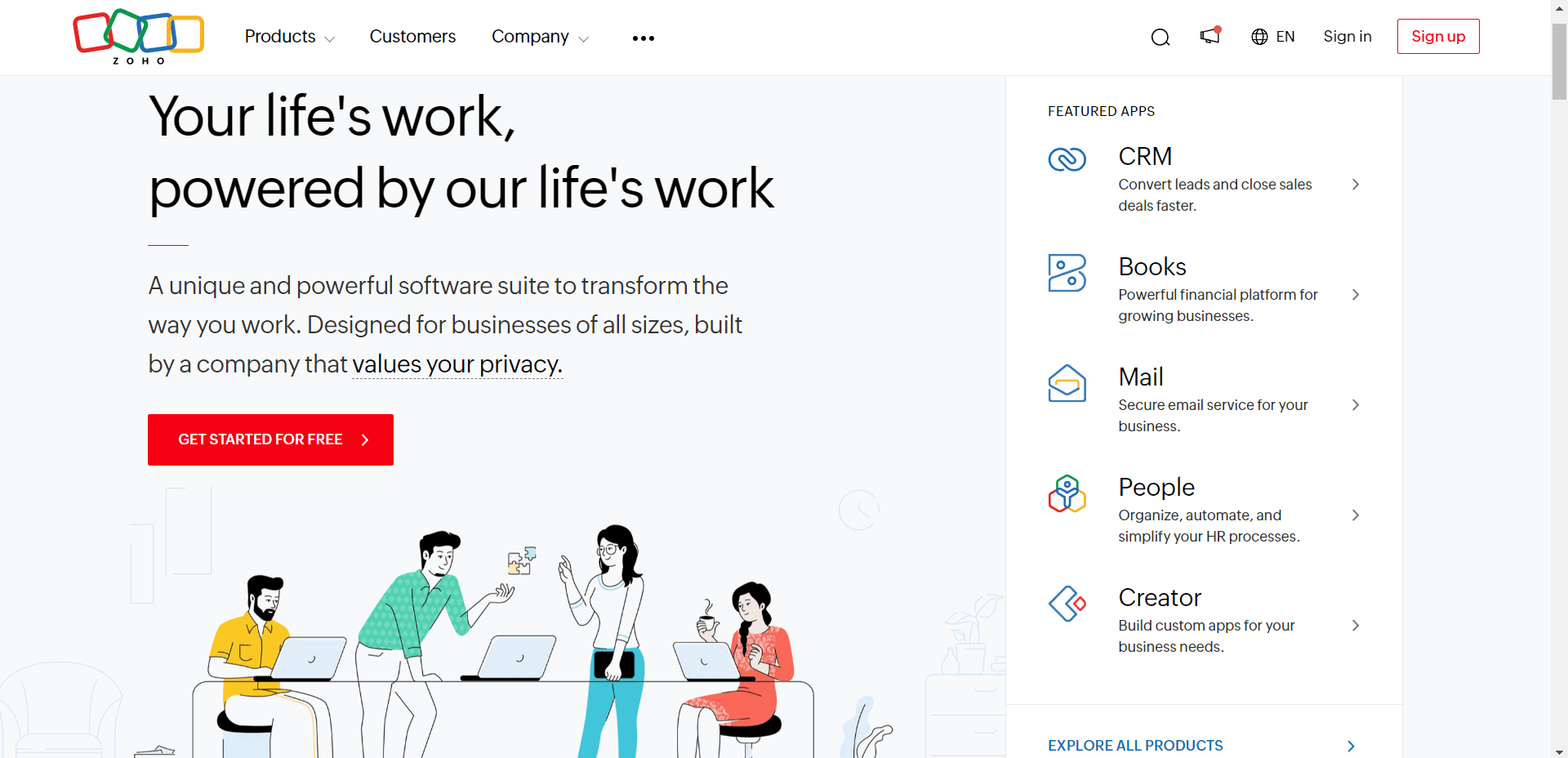Screen dimensions: 1568x758
Task: Expand CRM details via its chevron arrow
Action: 1356,185
